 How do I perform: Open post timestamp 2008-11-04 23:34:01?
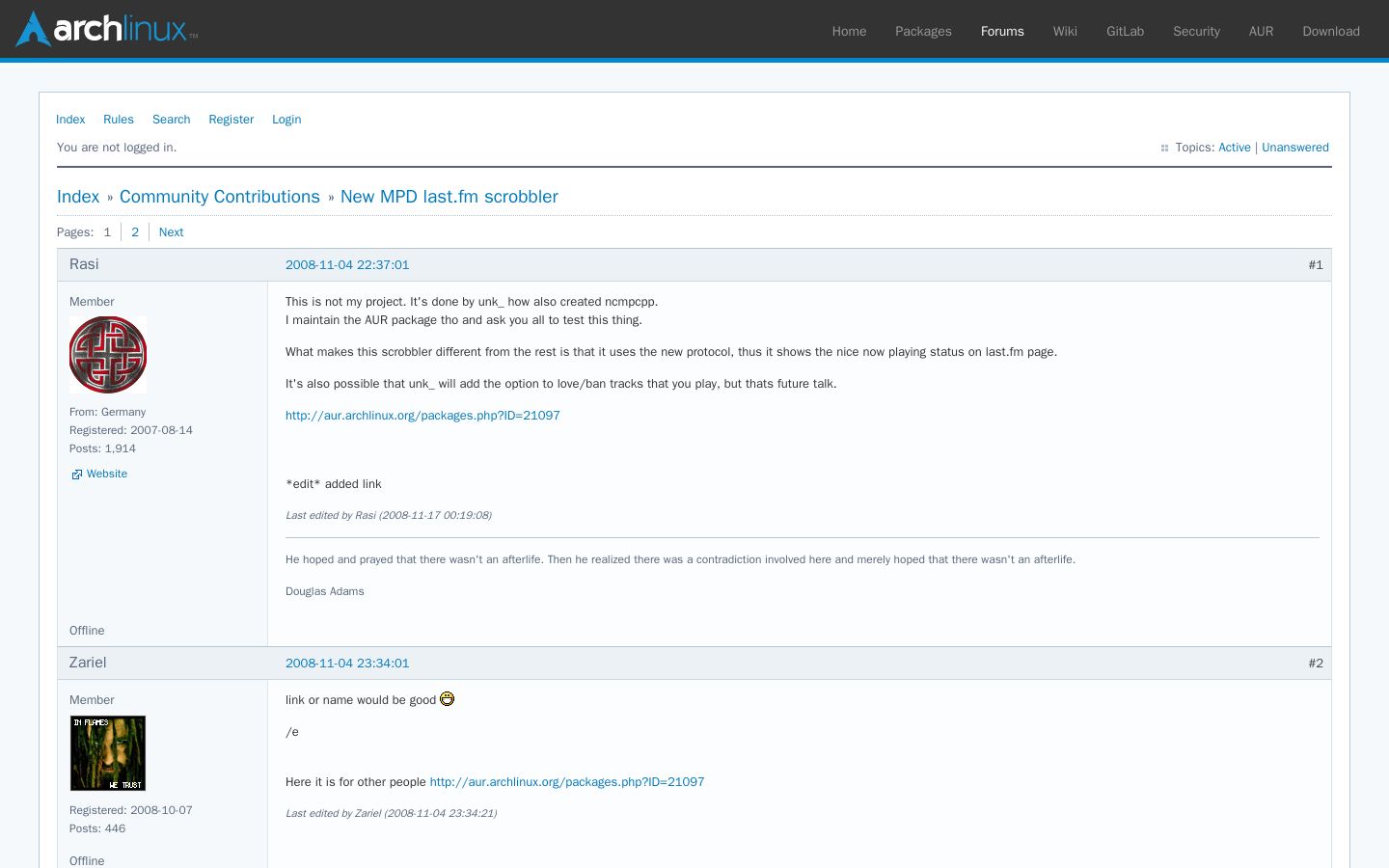pos(347,664)
